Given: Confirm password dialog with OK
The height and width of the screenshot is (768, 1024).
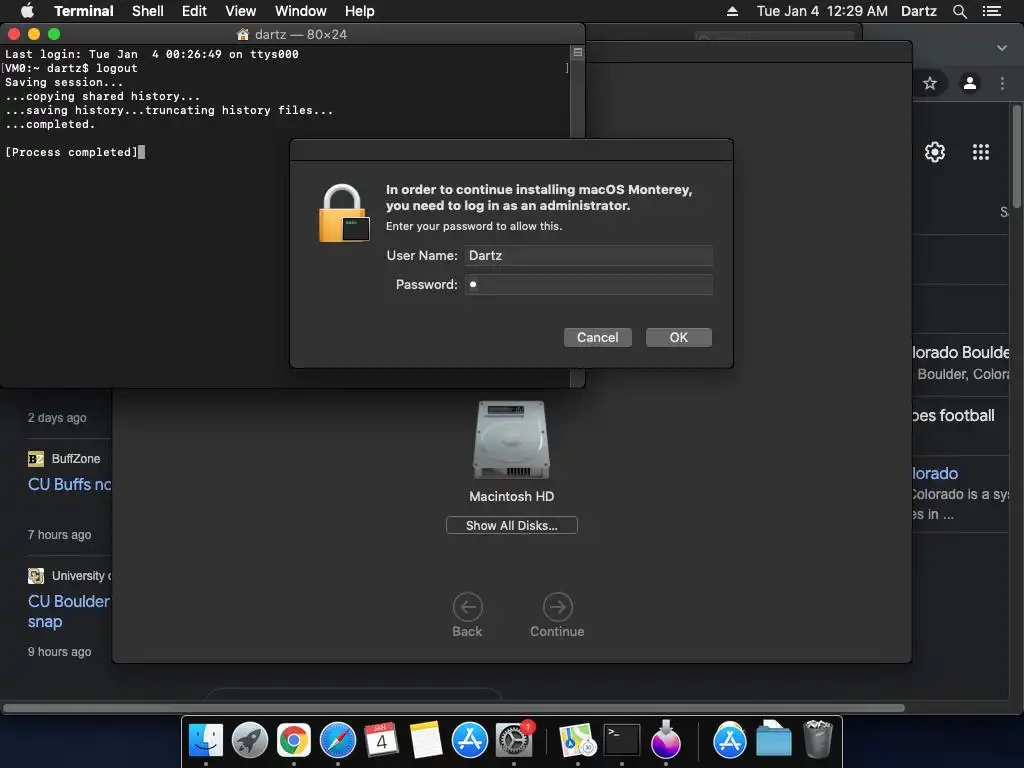Looking at the screenshot, I should click(679, 338).
